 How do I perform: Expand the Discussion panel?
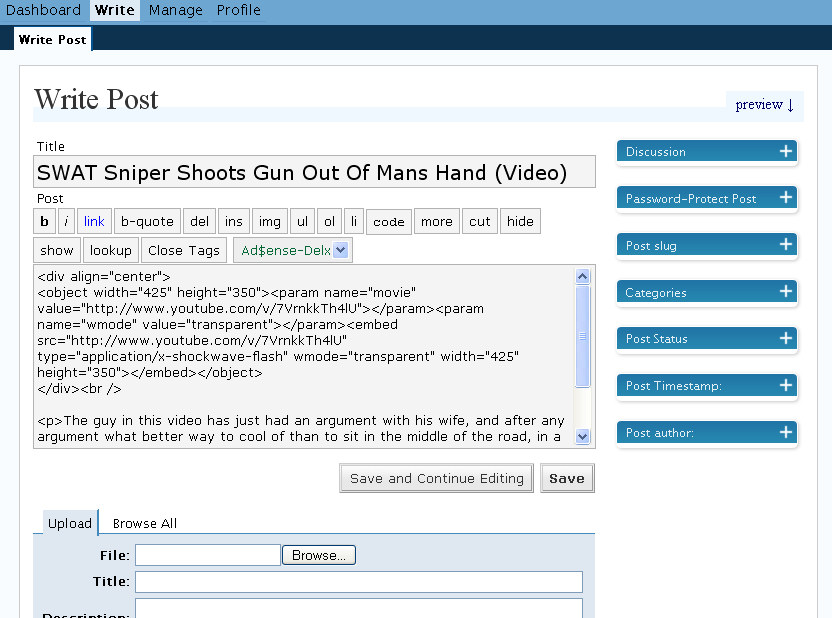(786, 152)
